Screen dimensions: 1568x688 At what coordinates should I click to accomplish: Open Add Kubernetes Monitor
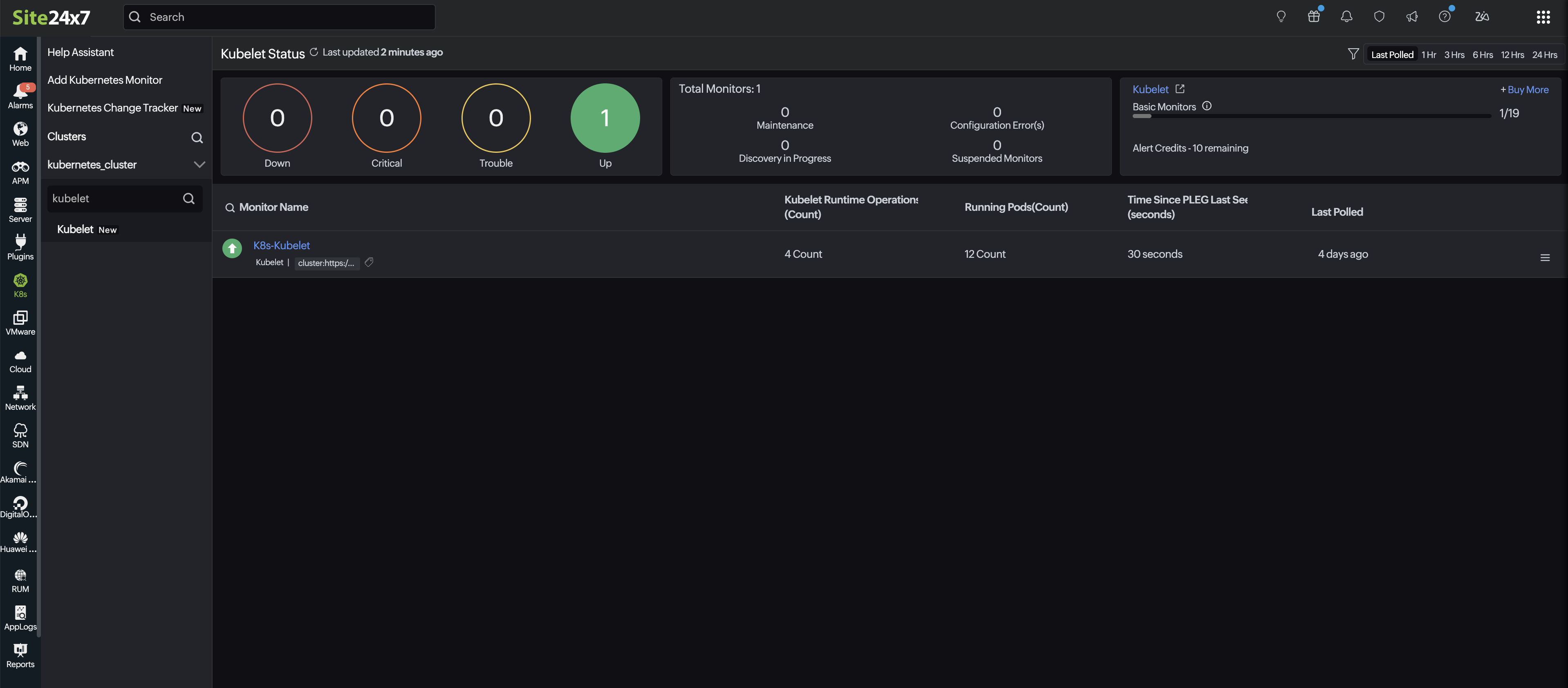pyautogui.click(x=105, y=80)
